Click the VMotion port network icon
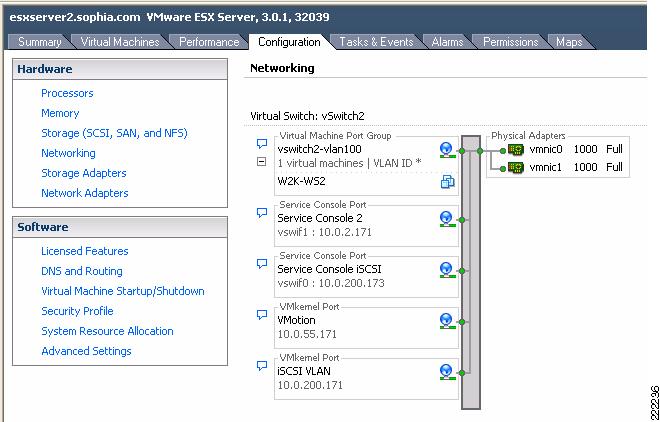 (446, 321)
